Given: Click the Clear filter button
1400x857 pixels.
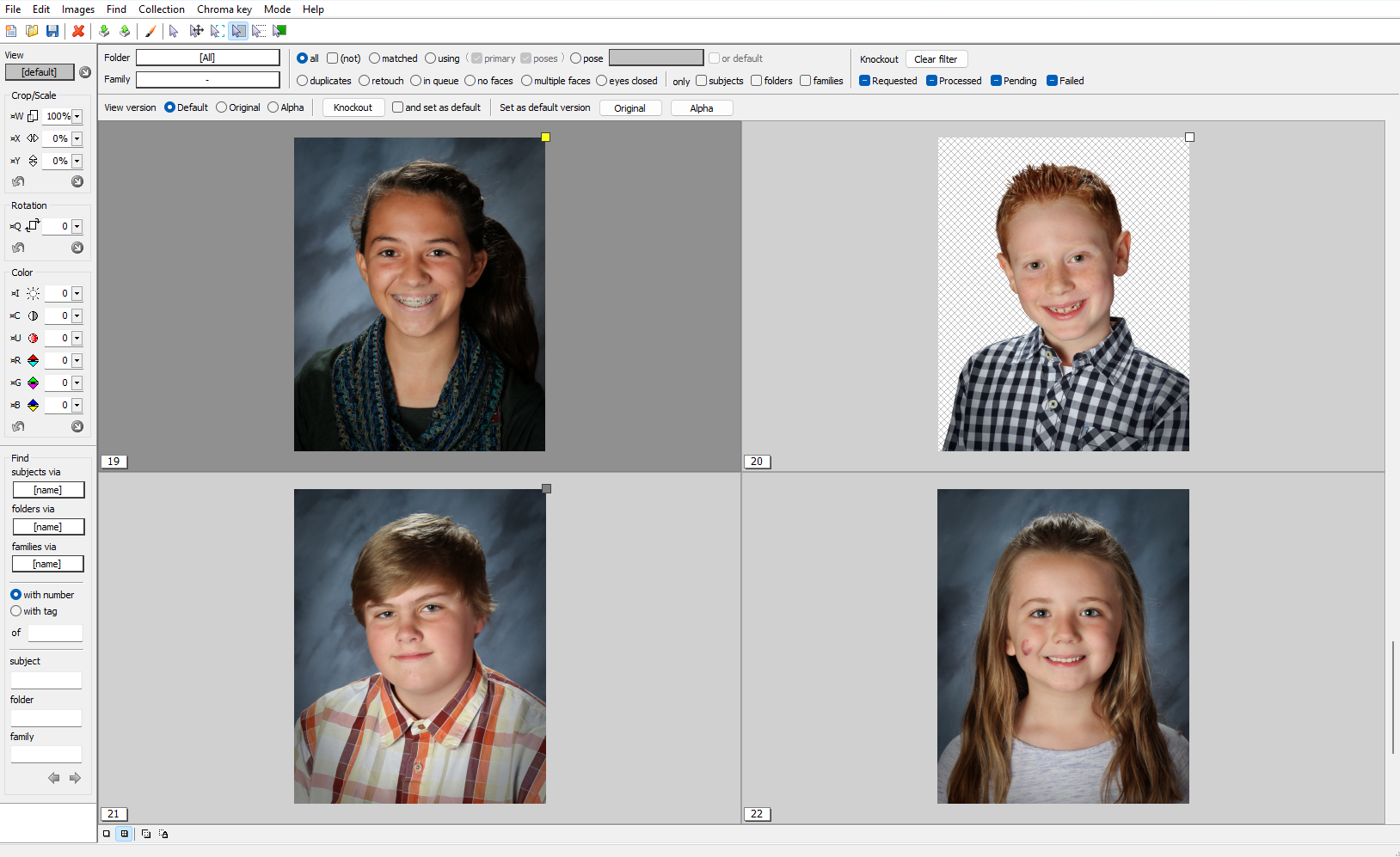Looking at the screenshot, I should (x=936, y=58).
